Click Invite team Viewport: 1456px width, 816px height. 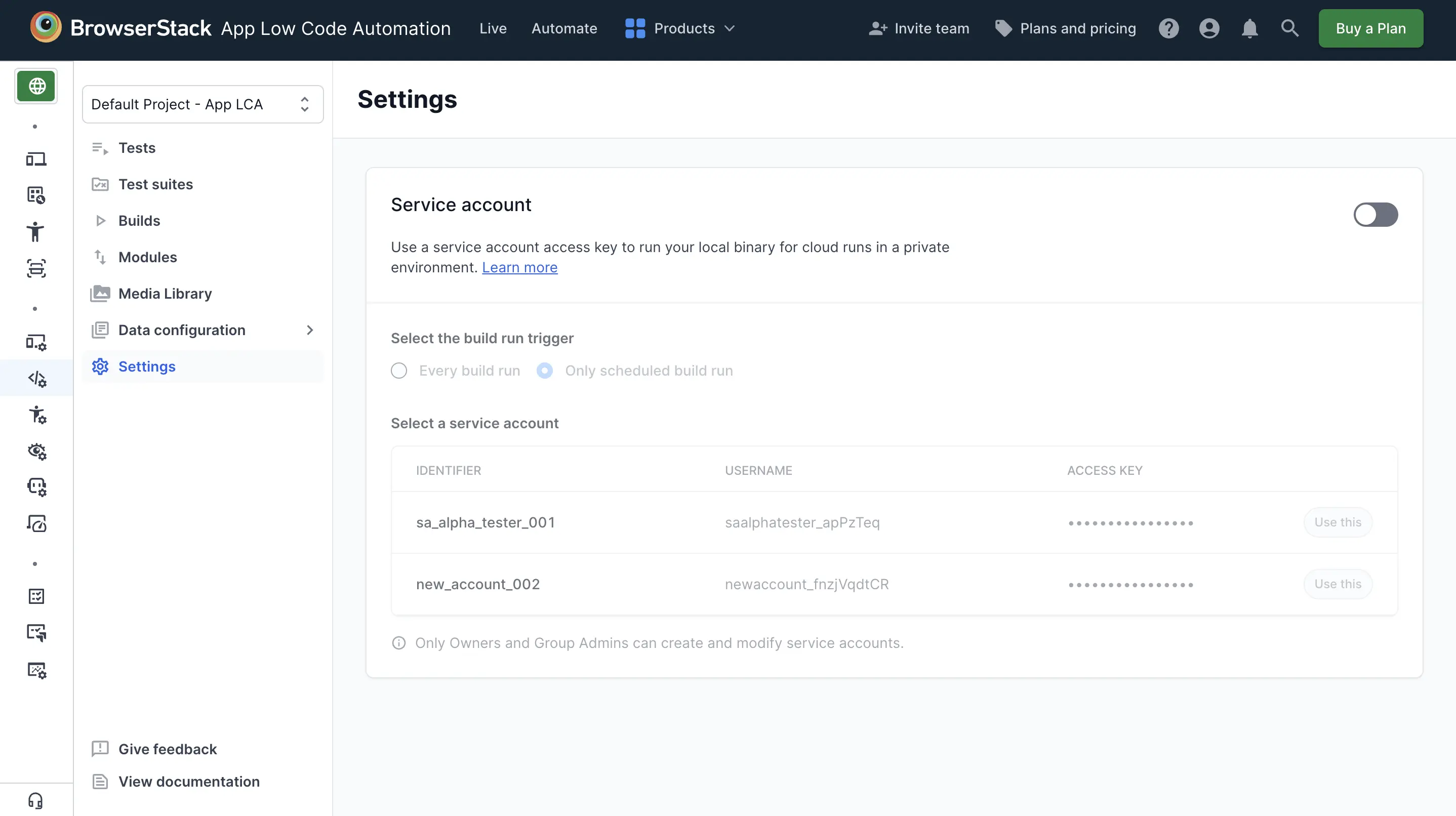point(919,28)
